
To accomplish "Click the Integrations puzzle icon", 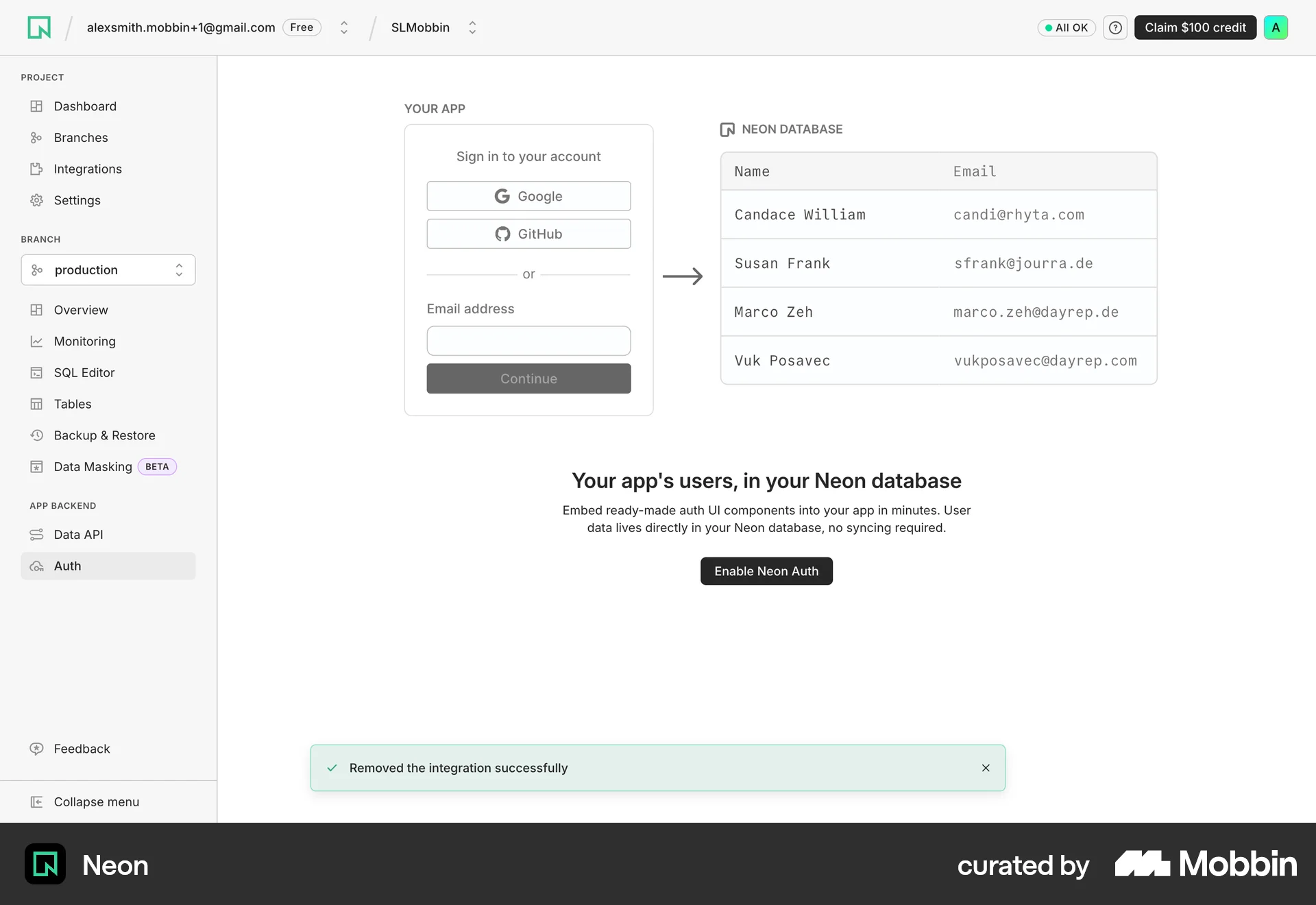I will point(36,169).
